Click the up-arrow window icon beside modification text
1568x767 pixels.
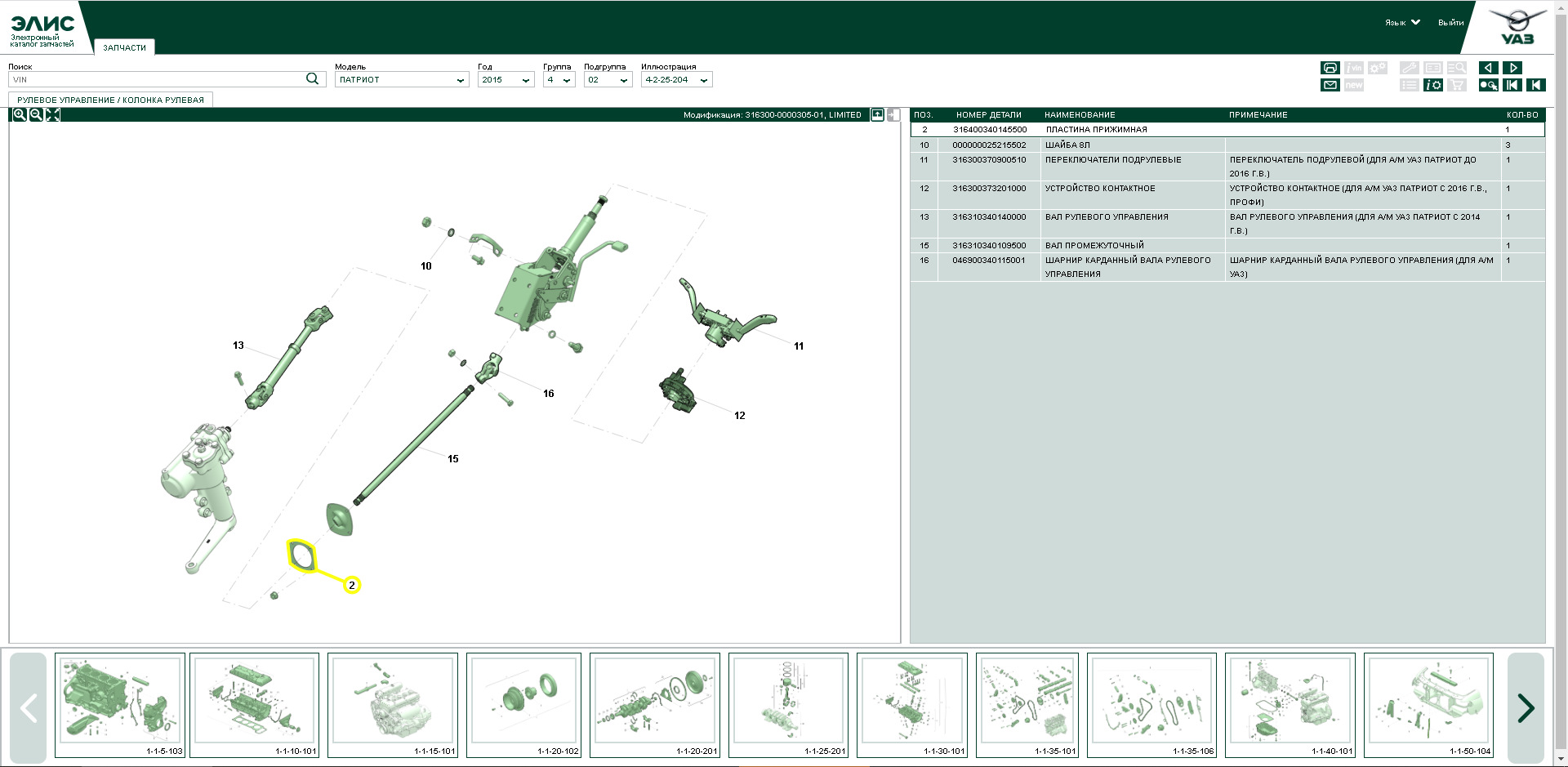point(877,115)
